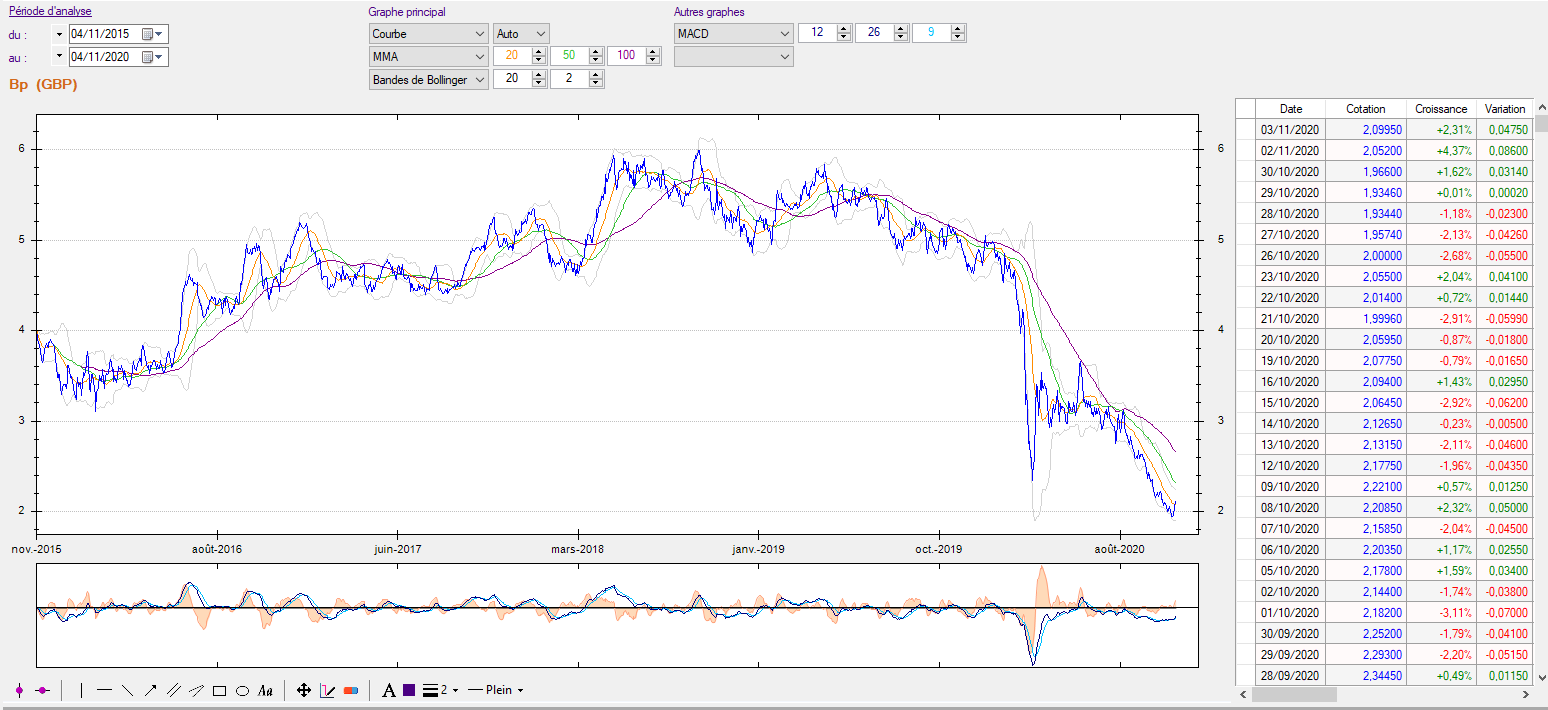
Task: Adjust stepper for Bollinger period 20
Action: pyautogui.click(x=539, y=79)
